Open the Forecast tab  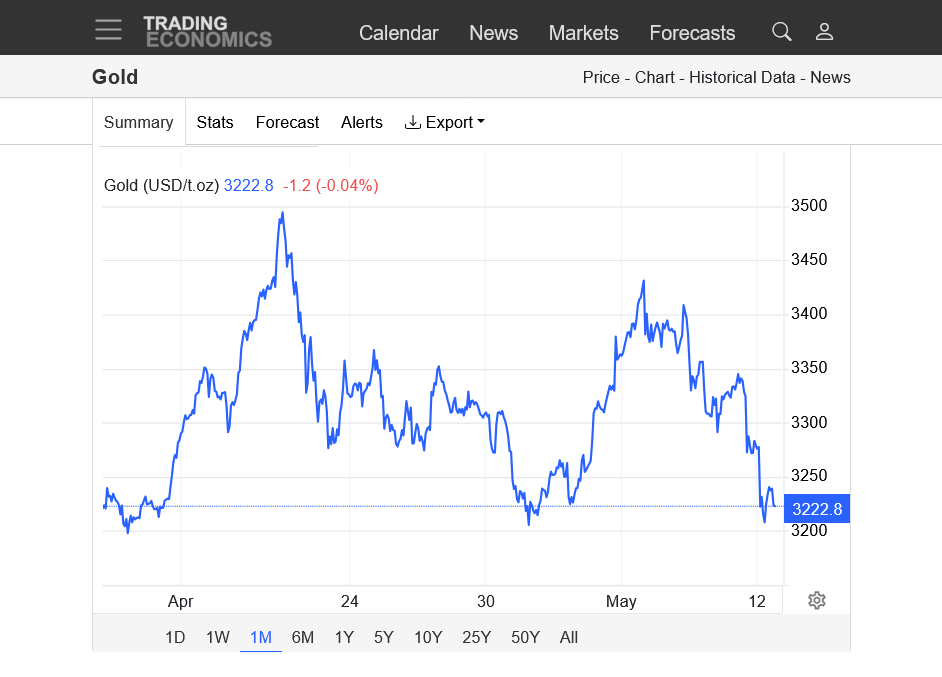[287, 123]
